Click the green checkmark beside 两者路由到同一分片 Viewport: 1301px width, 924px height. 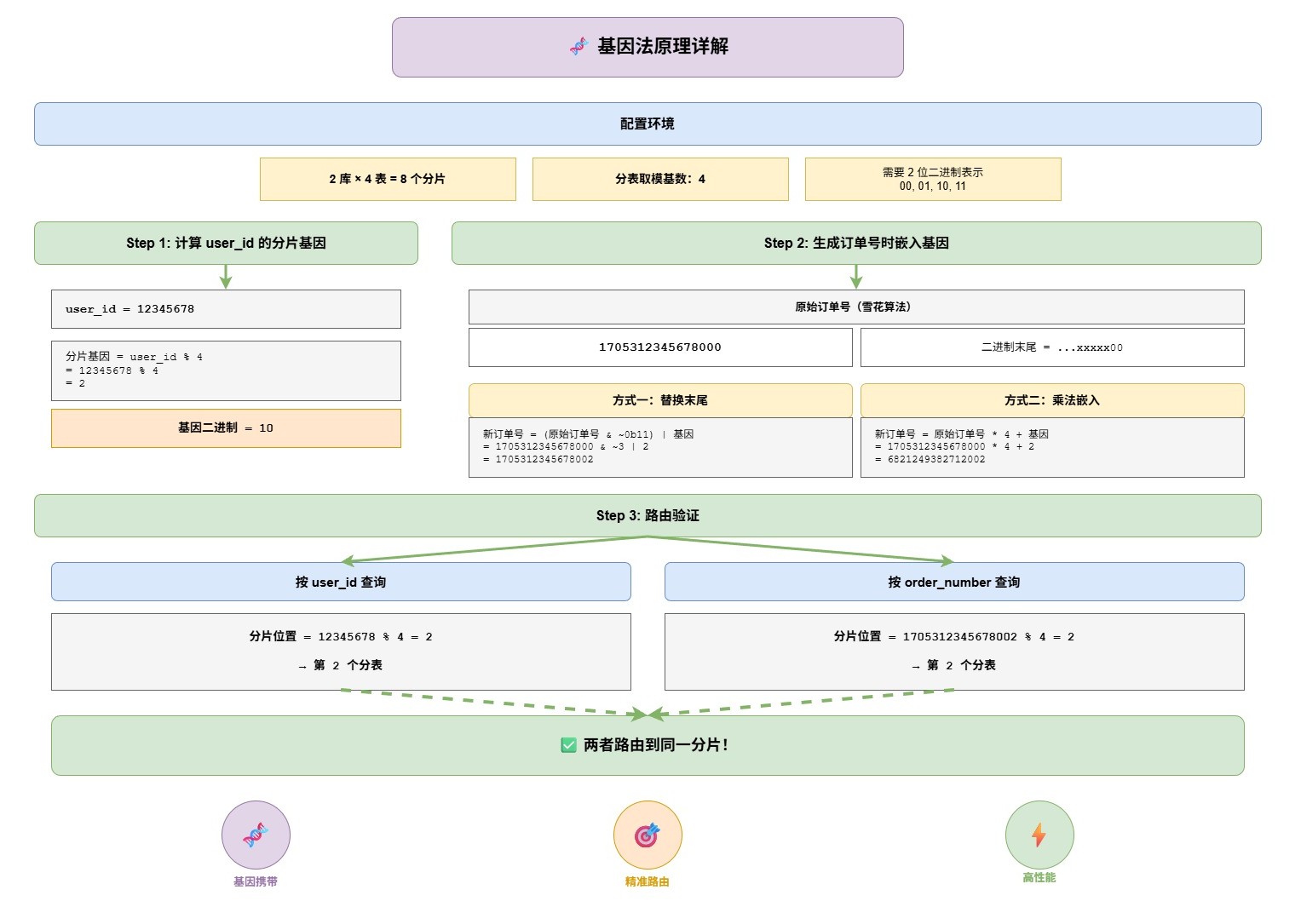tap(569, 745)
